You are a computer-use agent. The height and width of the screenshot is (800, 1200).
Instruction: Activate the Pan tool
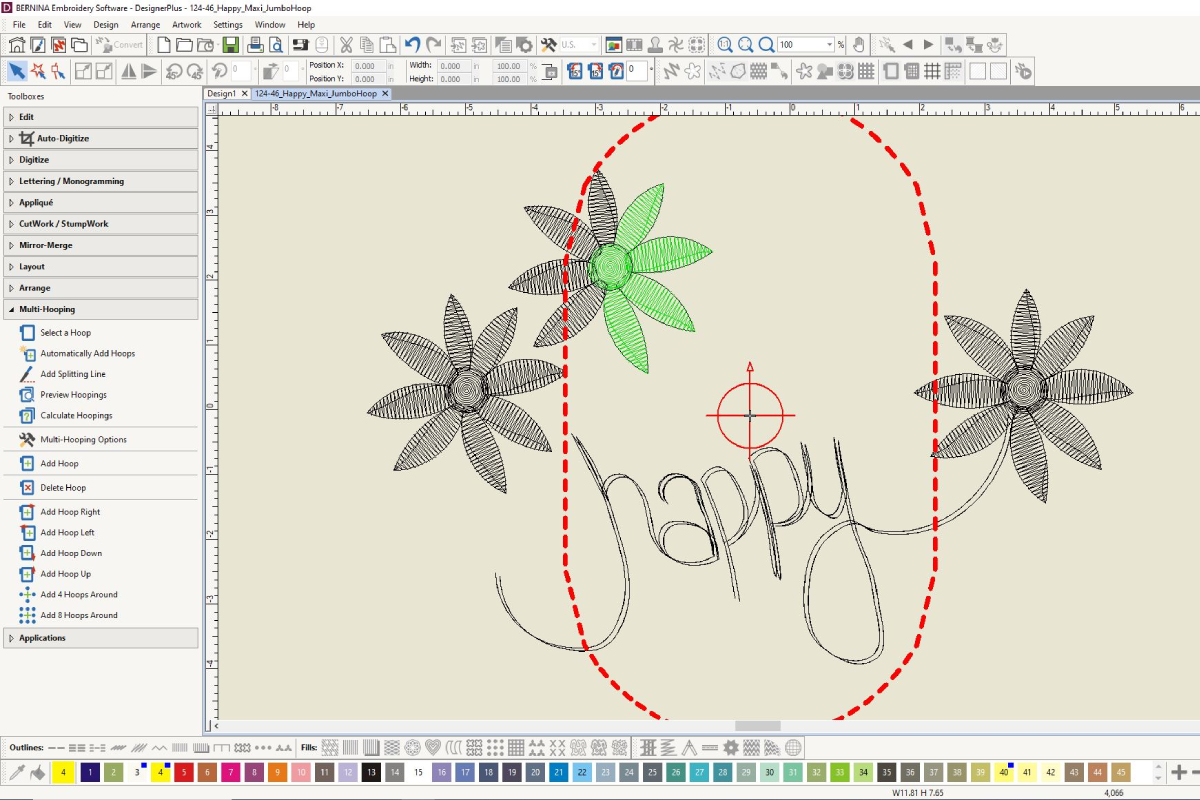[858, 43]
